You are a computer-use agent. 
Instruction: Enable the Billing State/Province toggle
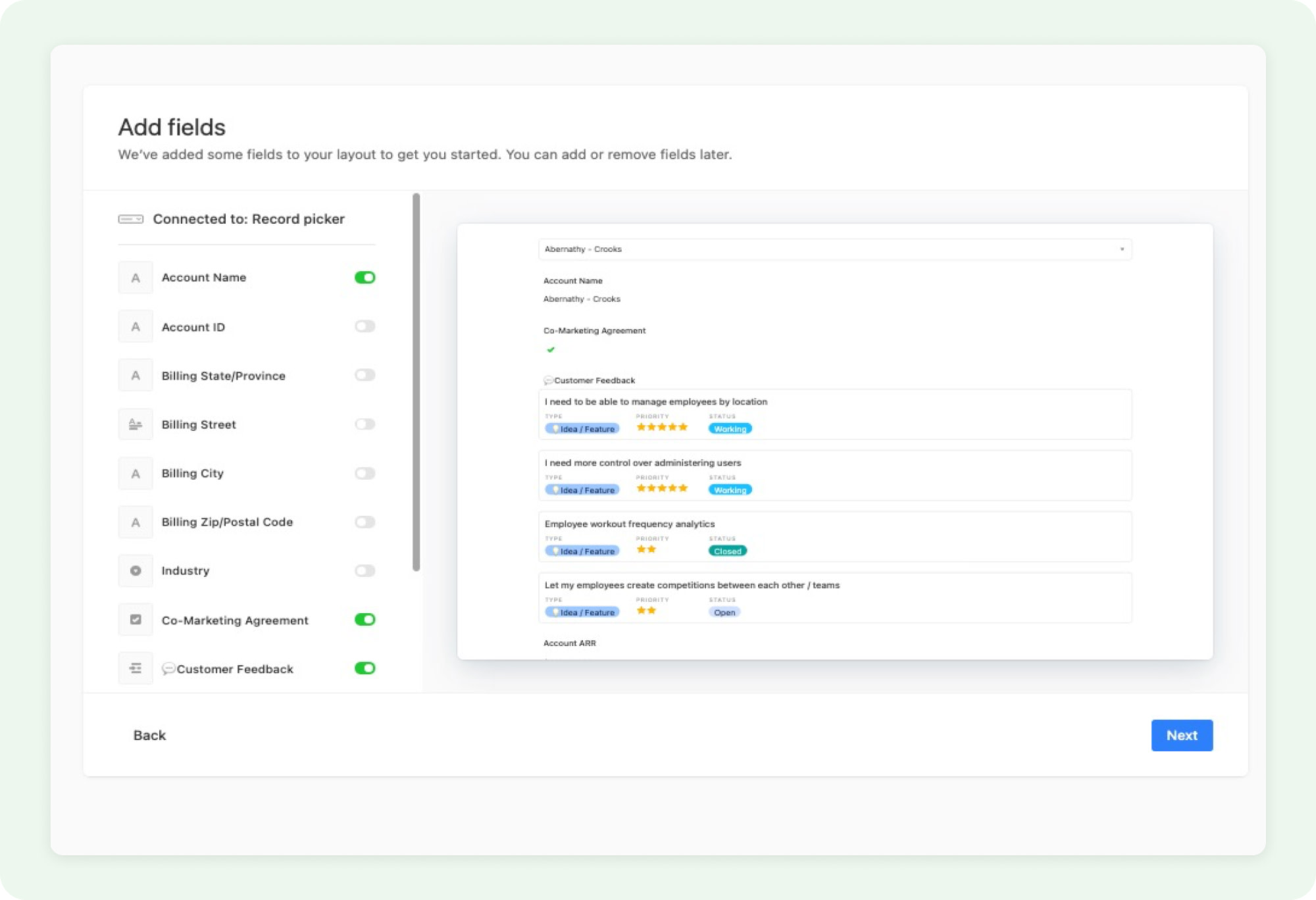[364, 375]
